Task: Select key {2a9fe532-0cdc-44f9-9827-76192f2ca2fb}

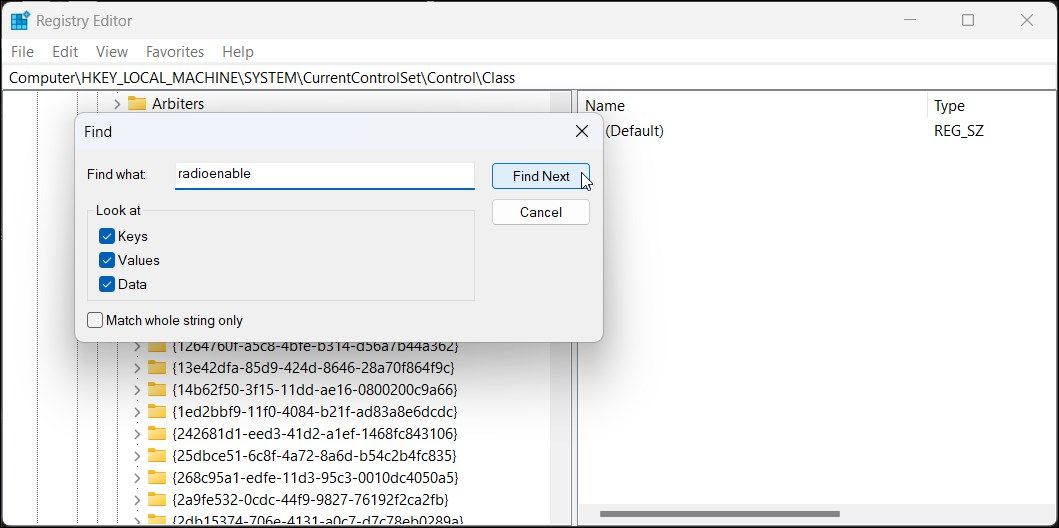Action: [x=311, y=500]
